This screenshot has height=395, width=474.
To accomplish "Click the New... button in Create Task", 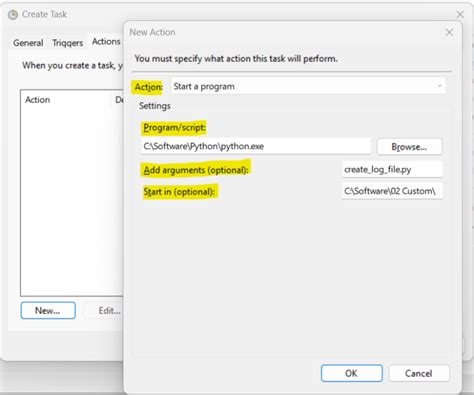I will (x=48, y=310).
